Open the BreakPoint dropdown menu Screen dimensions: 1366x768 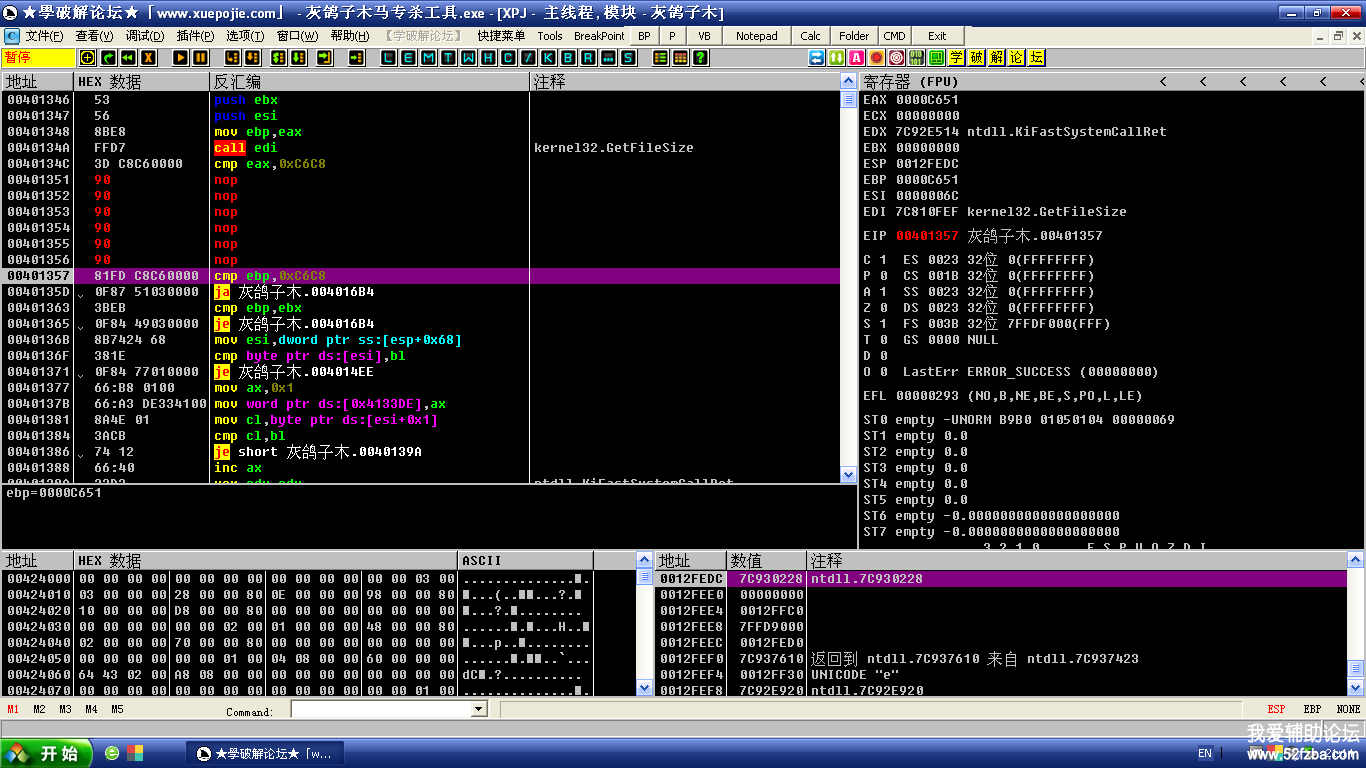(x=599, y=36)
